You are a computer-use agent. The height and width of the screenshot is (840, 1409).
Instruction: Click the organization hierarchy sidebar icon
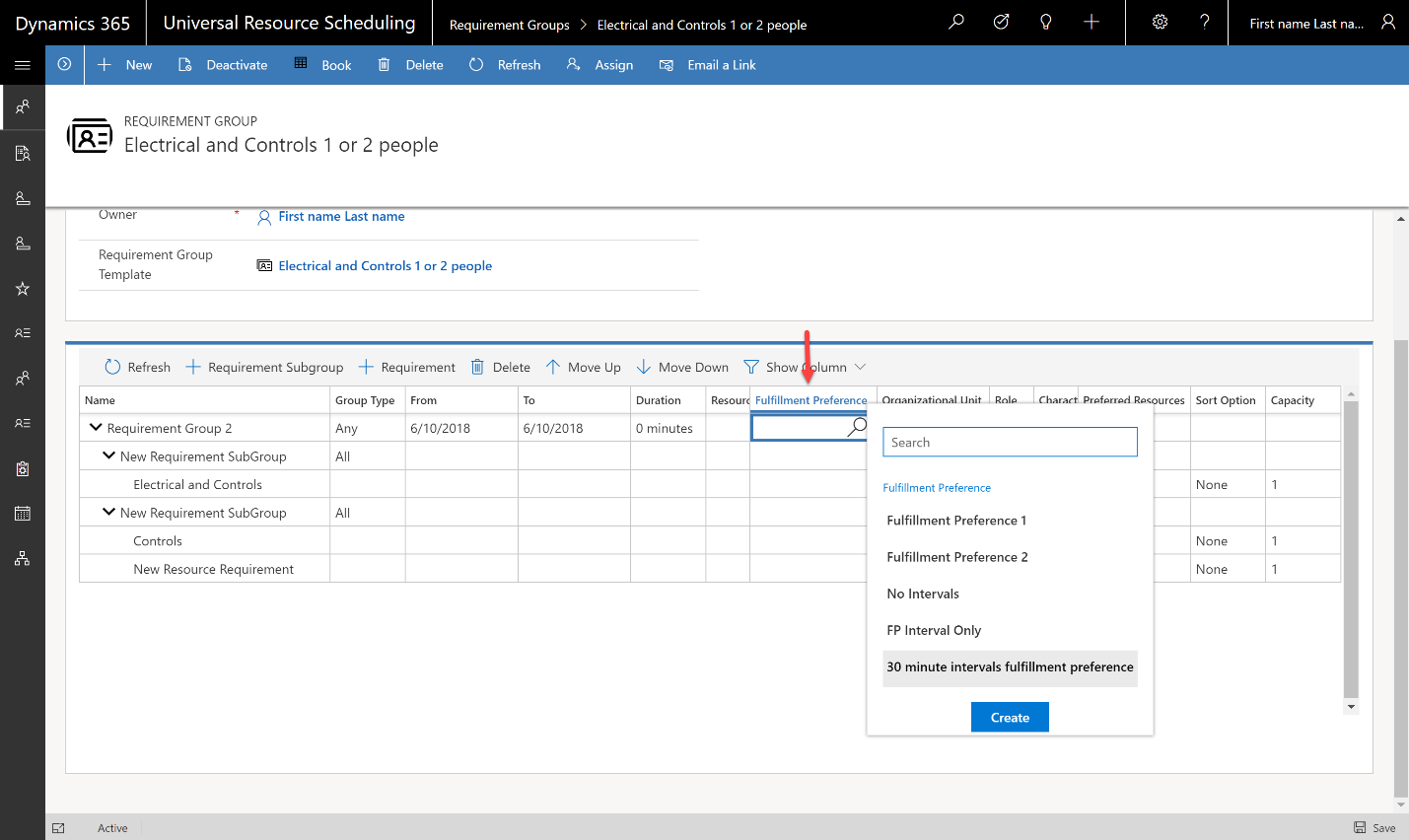coord(23,558)
